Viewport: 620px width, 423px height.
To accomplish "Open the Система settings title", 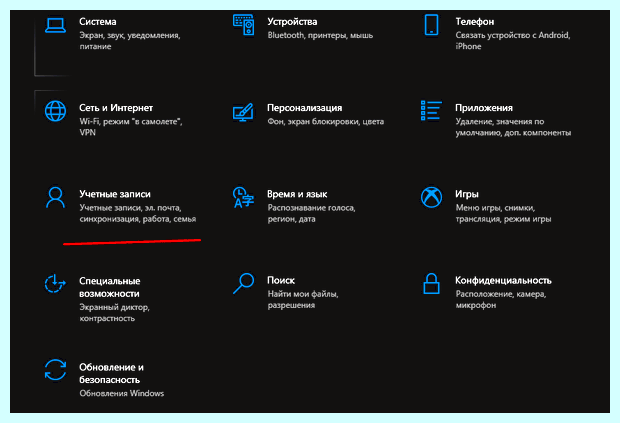I will click(x=98, y=22).
